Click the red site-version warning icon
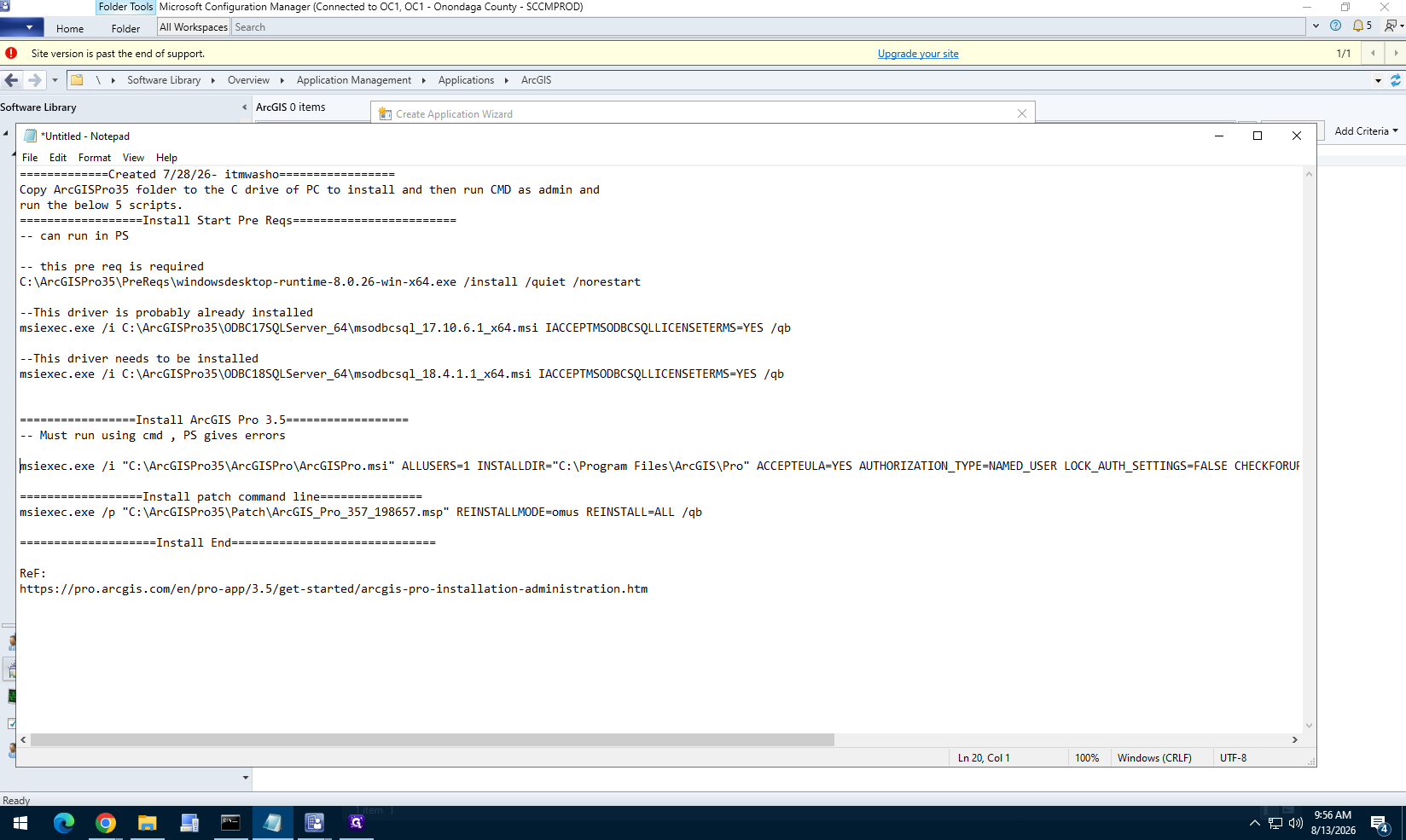The image size is (1406, 840). click(11, 53)
